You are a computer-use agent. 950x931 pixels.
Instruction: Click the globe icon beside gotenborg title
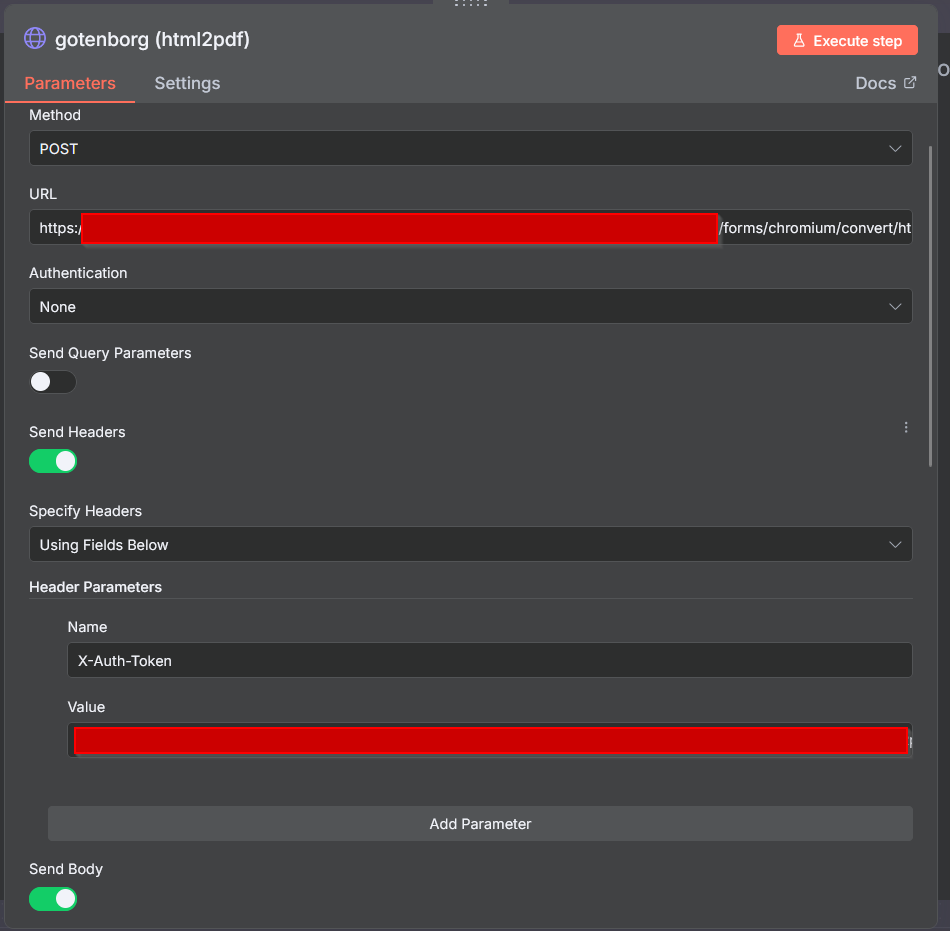pos(35,39)
